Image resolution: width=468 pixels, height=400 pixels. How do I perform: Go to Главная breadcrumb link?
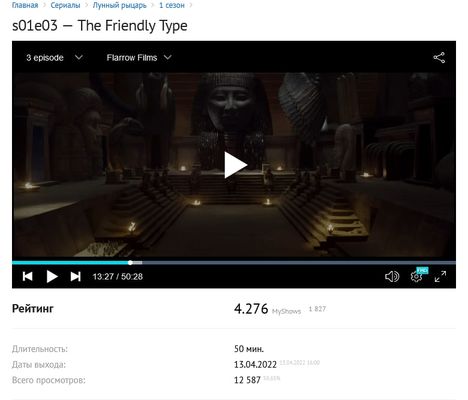coord(25,5)
